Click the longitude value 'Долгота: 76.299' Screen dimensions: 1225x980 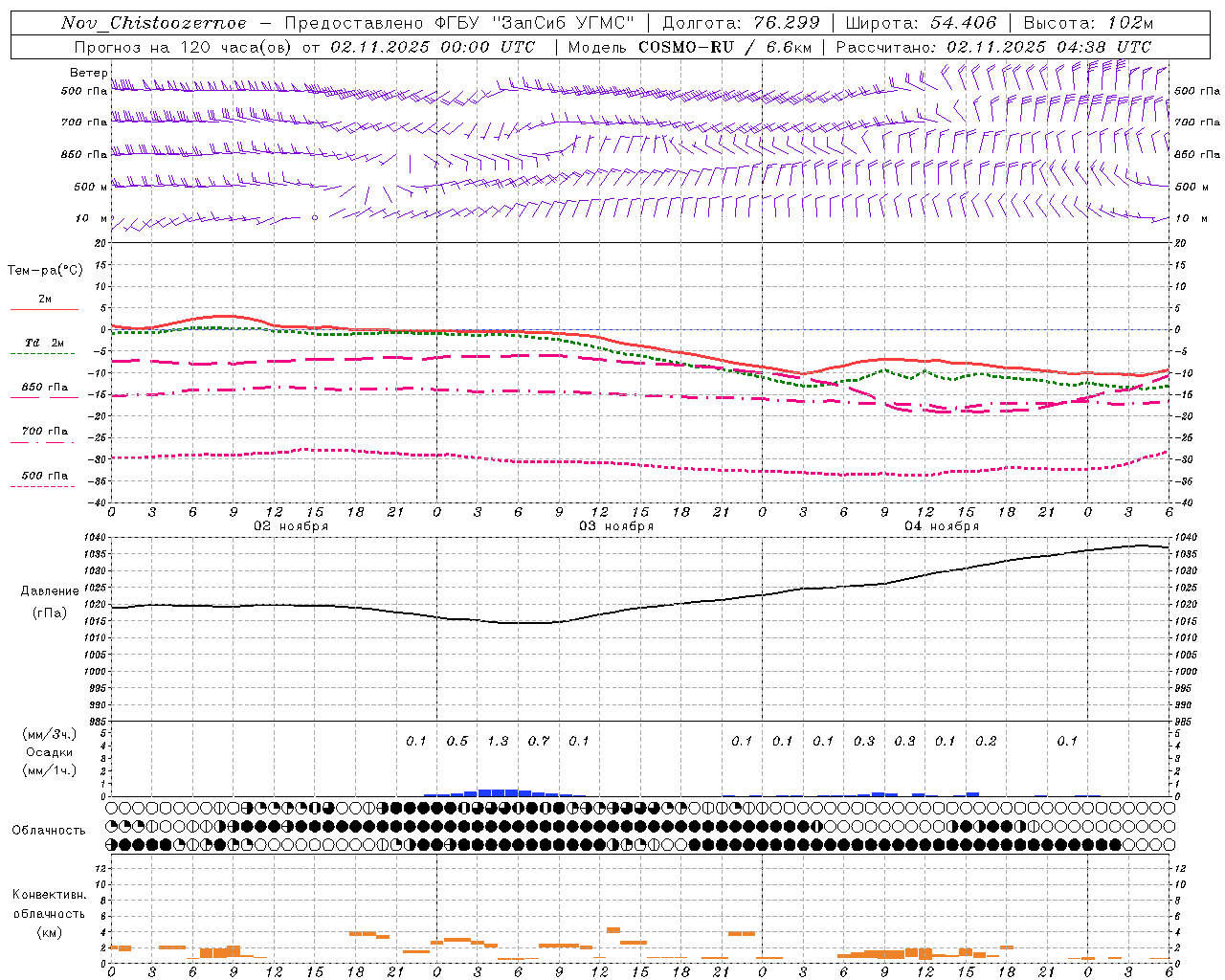coord(741,23)
